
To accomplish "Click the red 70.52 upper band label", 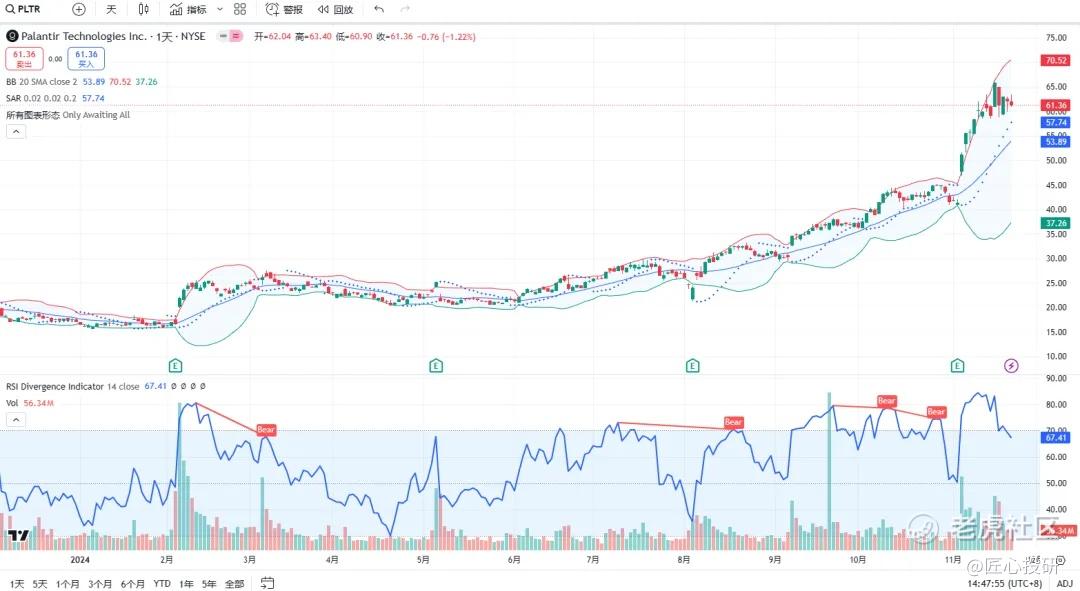I will (x=1055, y=61).
